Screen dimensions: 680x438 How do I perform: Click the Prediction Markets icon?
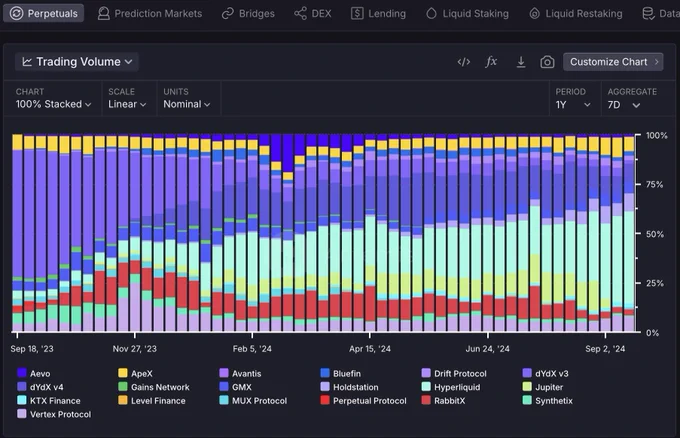(x=103, y=13)
